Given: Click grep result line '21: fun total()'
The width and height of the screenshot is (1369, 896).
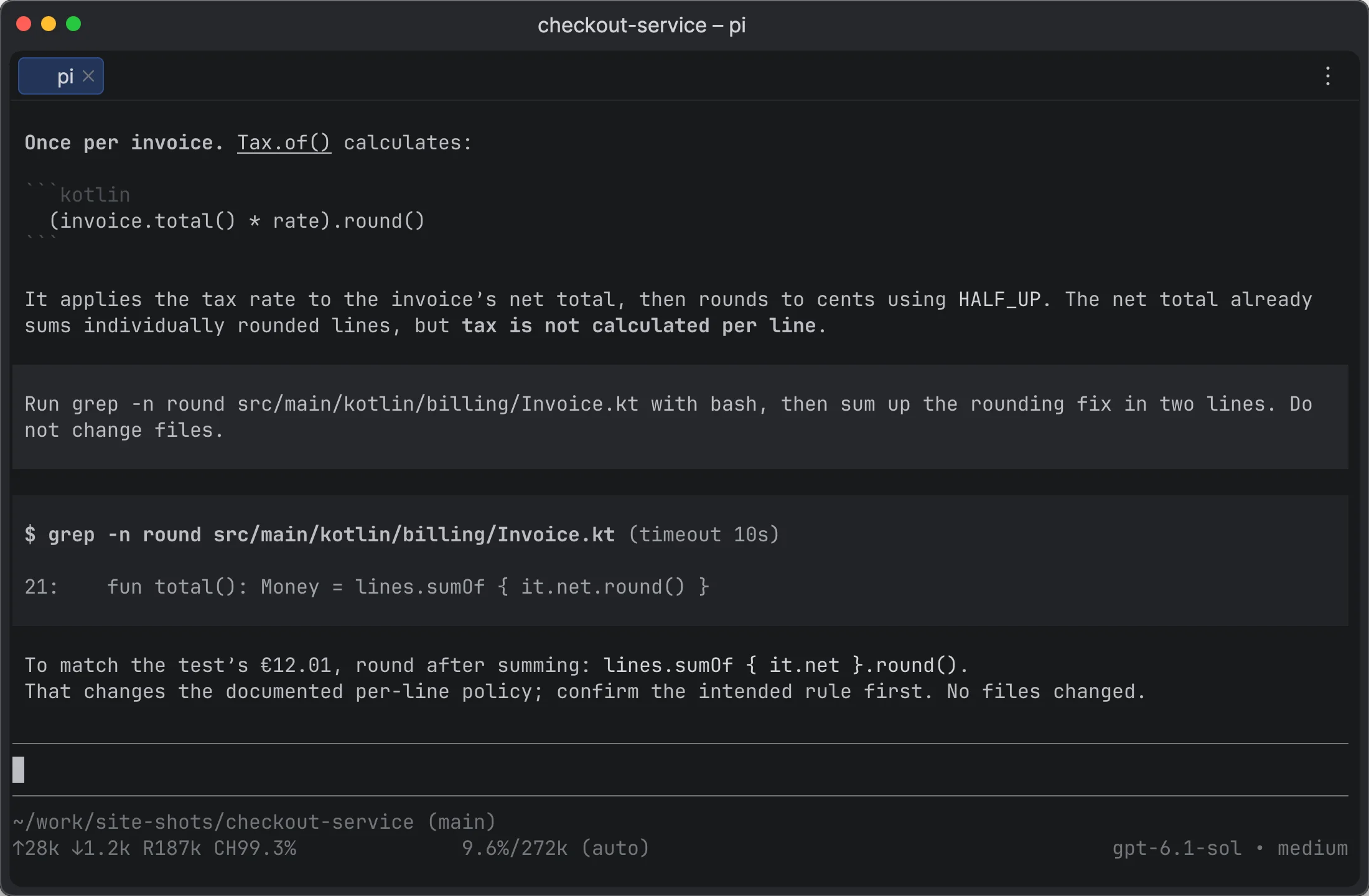Looking at the screenshot, I should [367, 587].
